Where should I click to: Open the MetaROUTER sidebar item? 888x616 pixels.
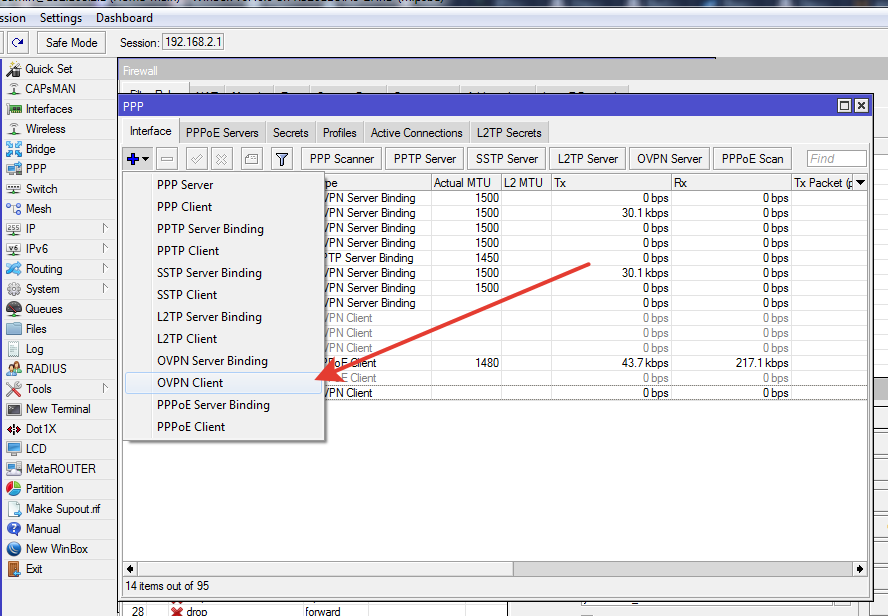tap(61, 469)
